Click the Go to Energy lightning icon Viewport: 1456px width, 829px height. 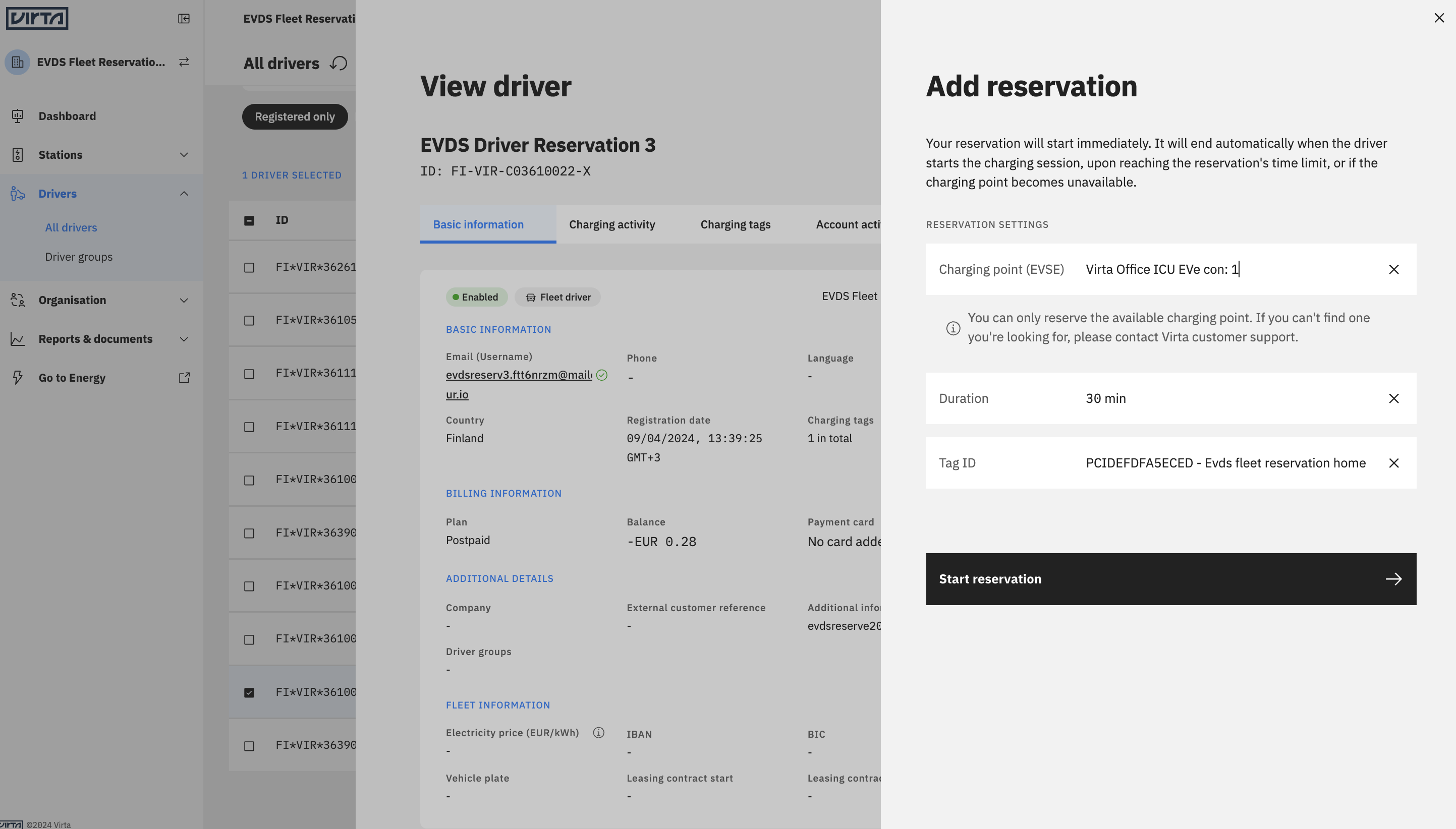pos(18,378)
